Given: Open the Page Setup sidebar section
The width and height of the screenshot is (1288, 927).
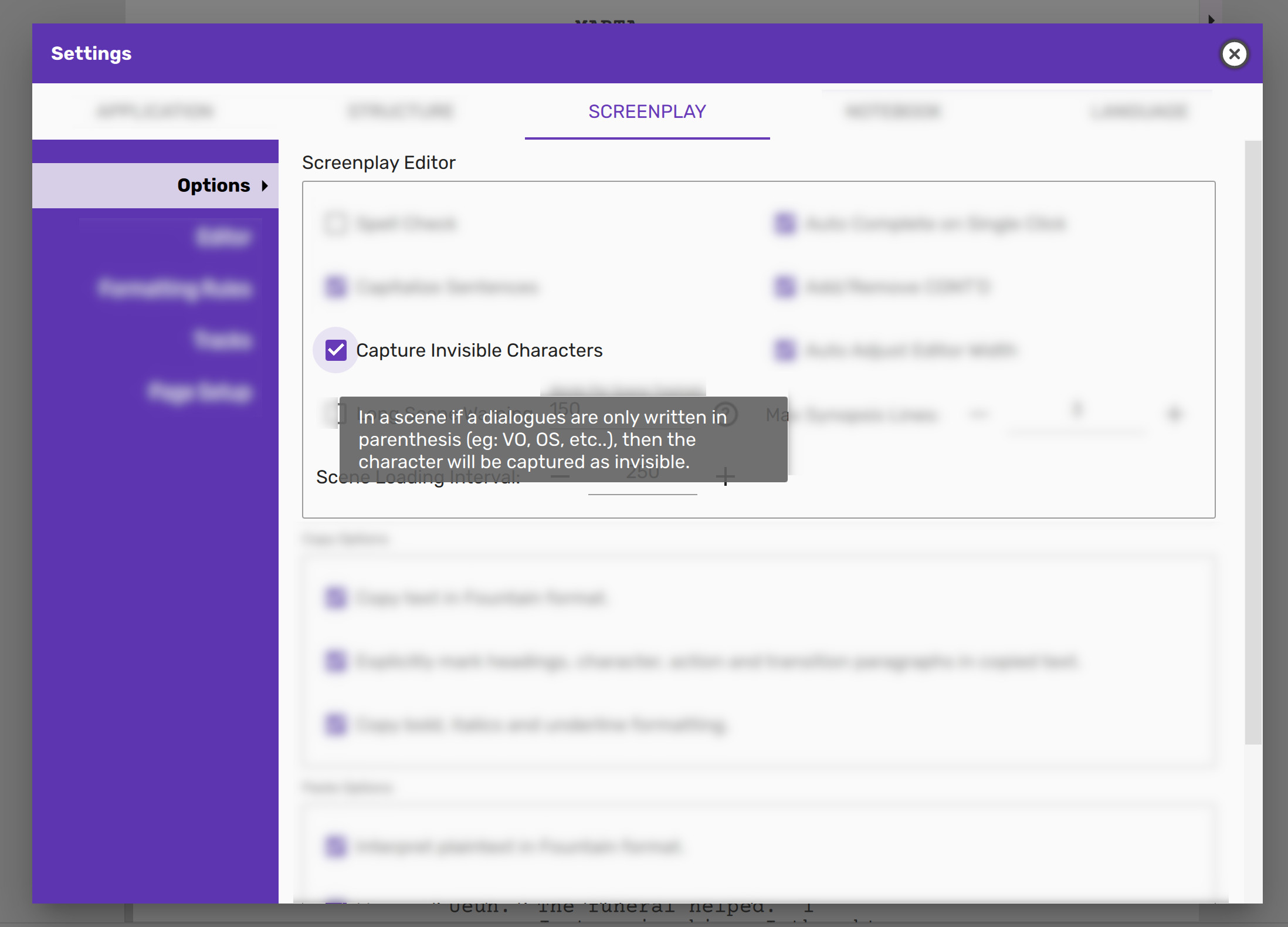Looking at the screenshot, I should tap(199, 391).
